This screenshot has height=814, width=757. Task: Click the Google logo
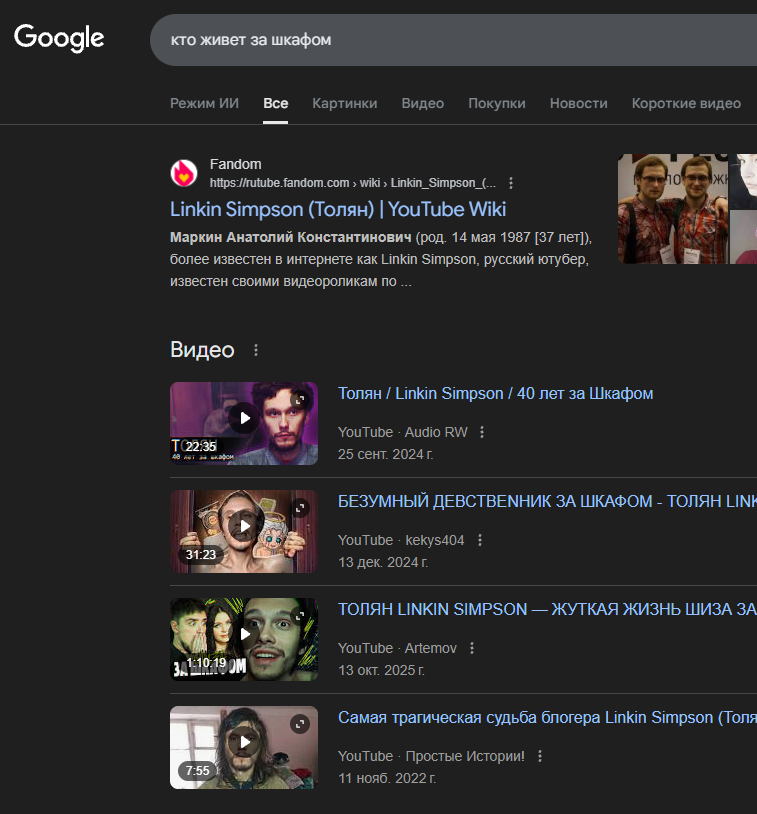pos(59,38)
